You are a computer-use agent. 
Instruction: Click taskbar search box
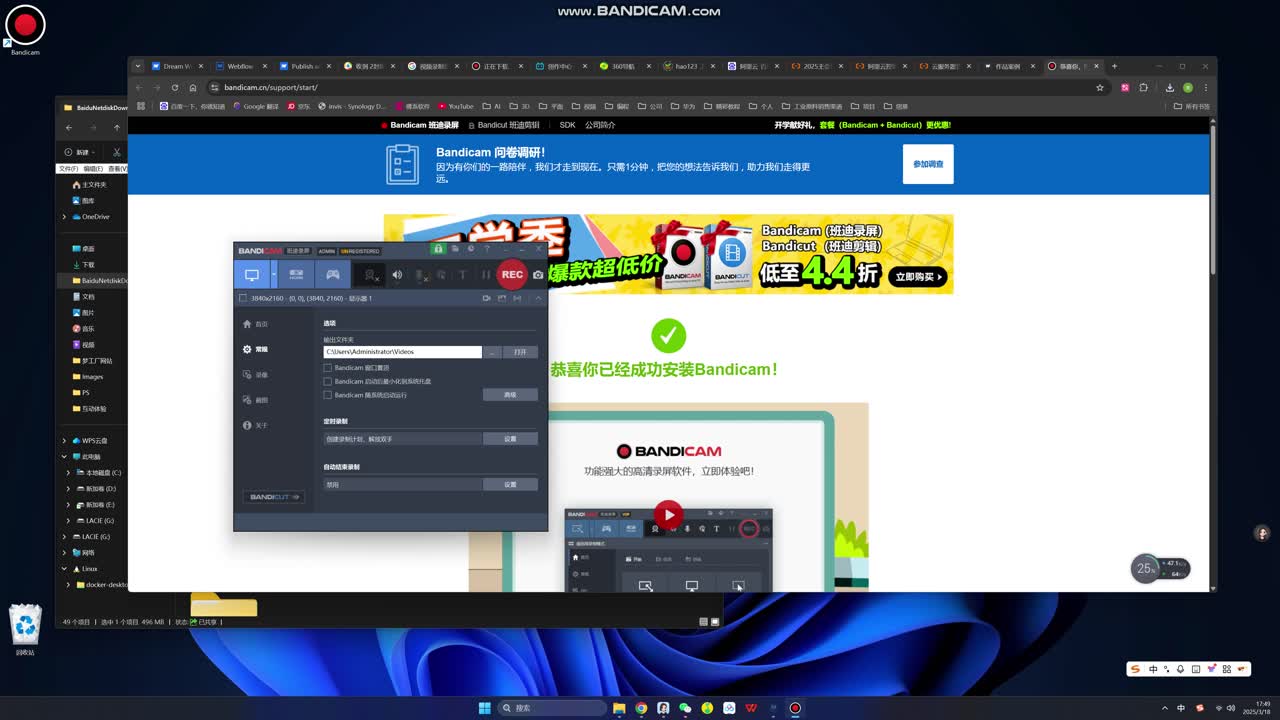[553, 708]
